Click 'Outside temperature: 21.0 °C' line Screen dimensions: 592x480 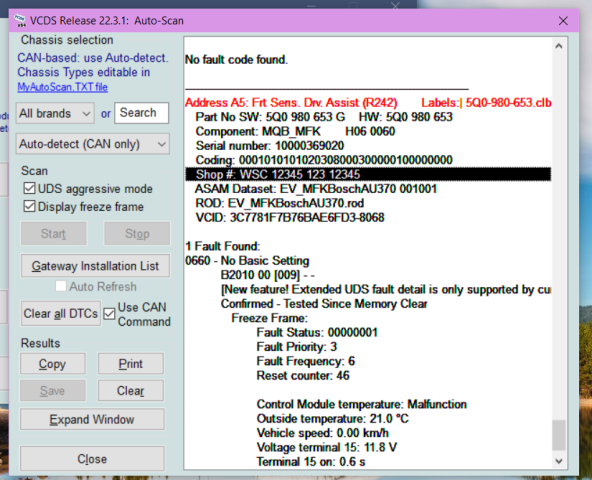(x=333, y=418)
